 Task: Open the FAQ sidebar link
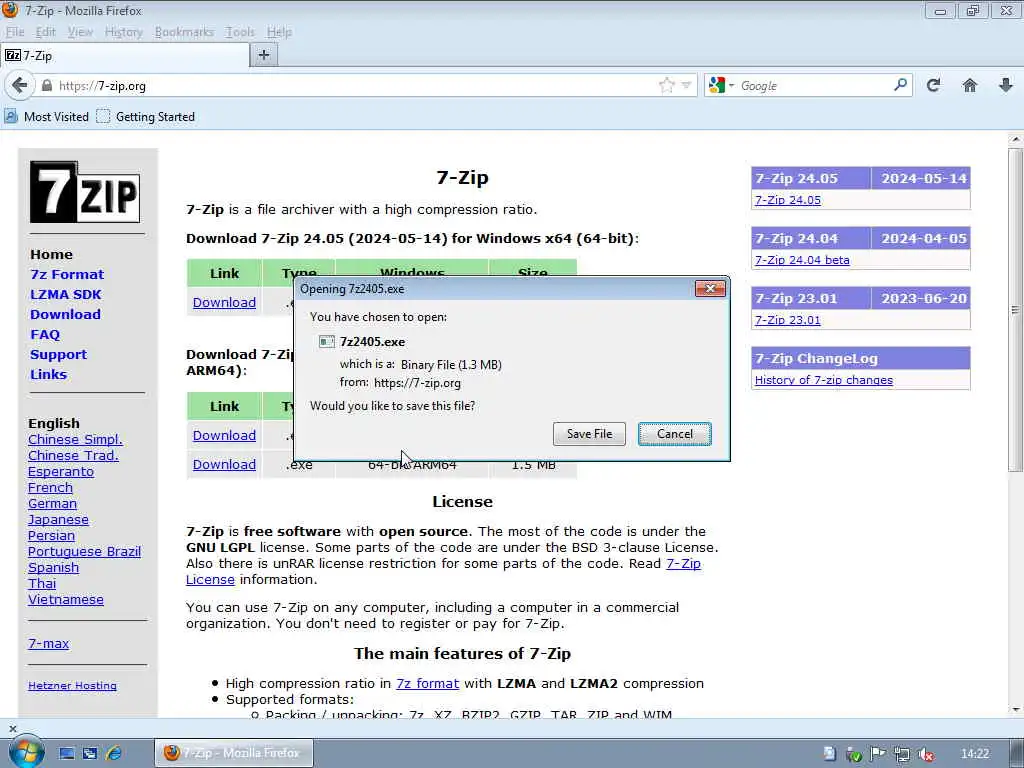(44, 334)
